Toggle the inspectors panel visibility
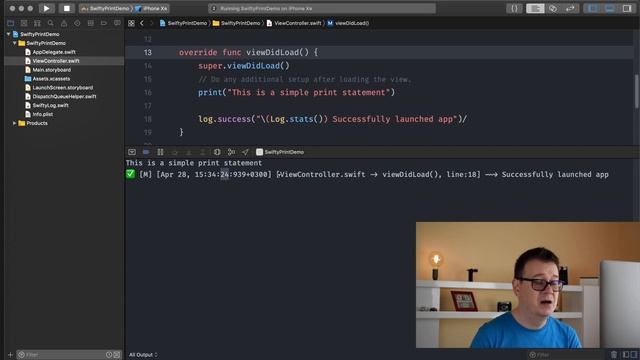This screenshot has height=360, width=640. click(627, 9)
